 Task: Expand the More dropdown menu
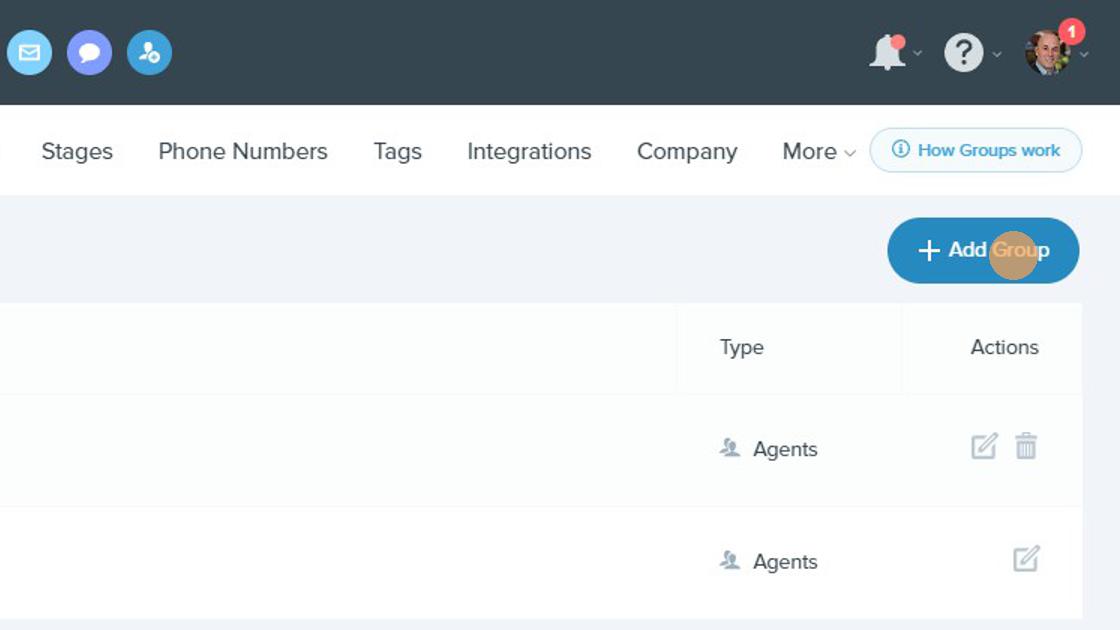(819, 151)
